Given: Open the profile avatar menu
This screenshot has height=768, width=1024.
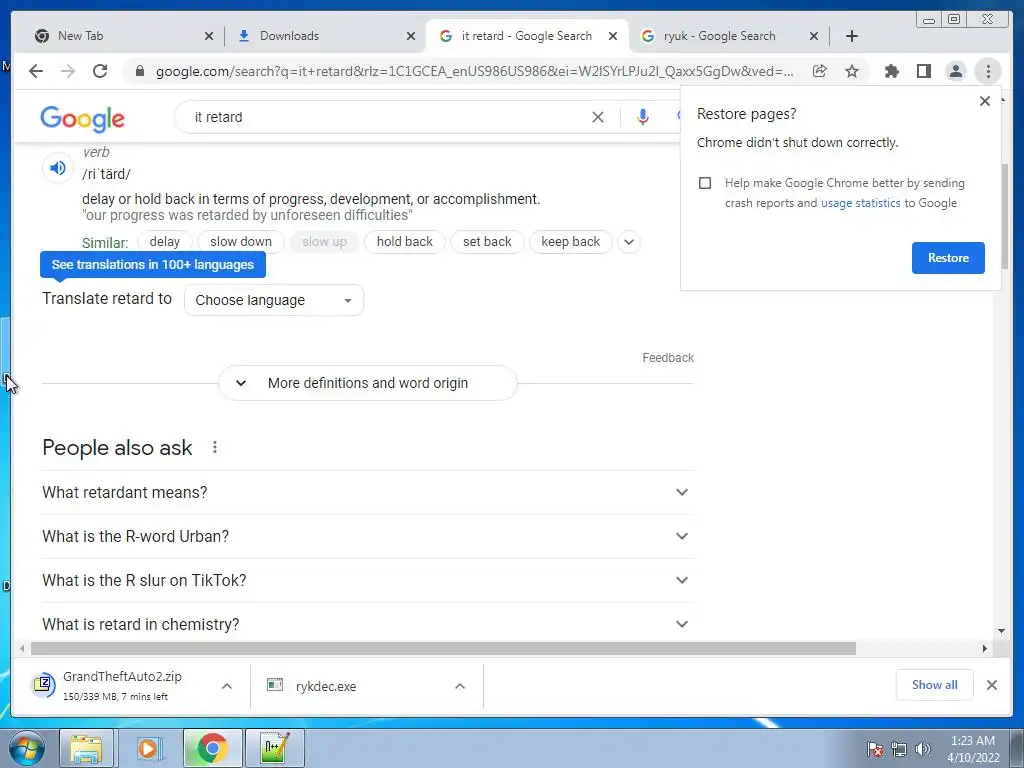Looking at the screenshot, I should (955, 71).
